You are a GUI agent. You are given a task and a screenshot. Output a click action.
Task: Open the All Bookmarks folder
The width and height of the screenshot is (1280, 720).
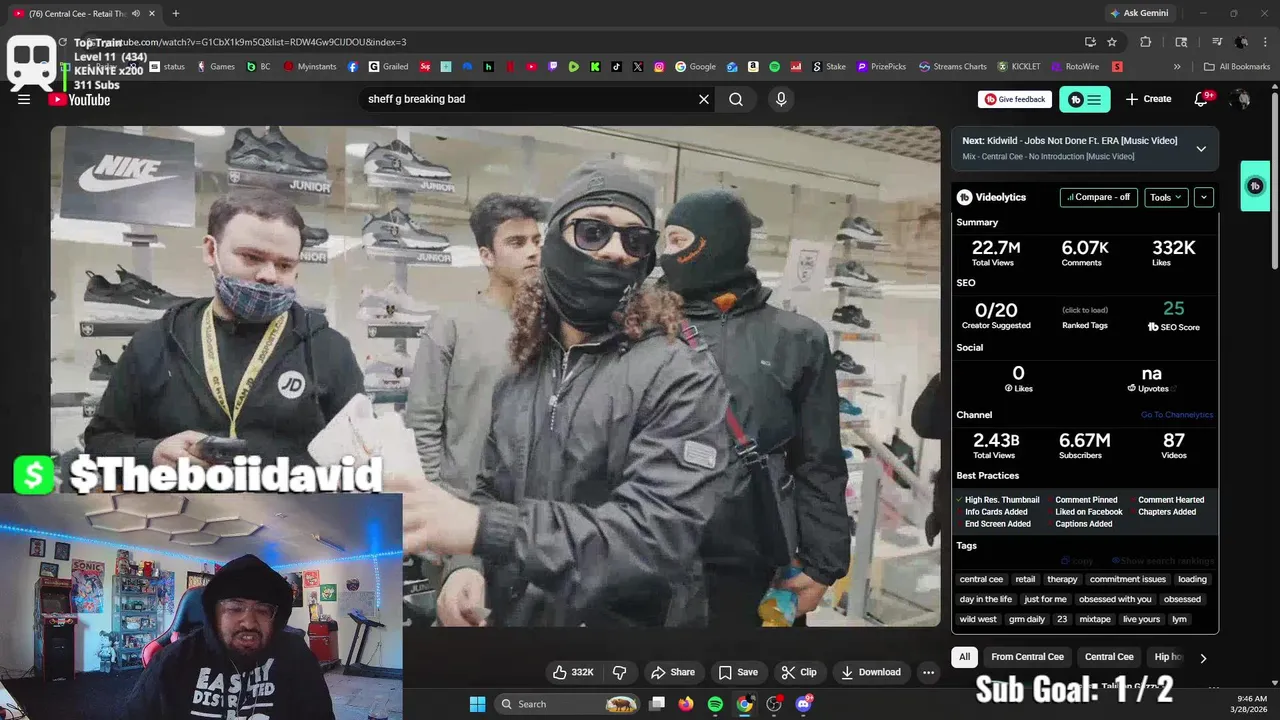(1237, 67)
